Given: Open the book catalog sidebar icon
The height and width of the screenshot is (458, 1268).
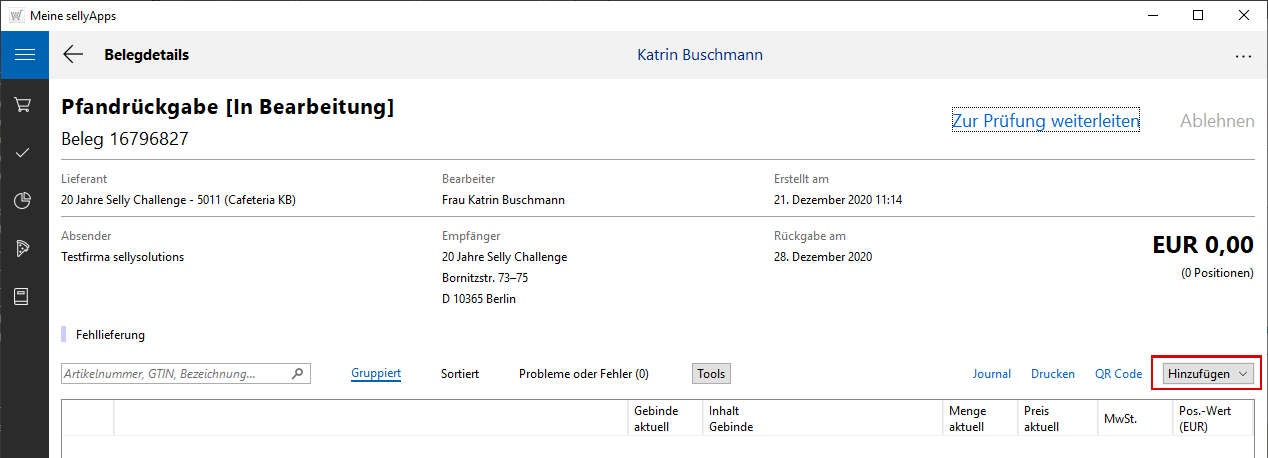Looking at the screenshot, I should click(x=24, y=297).
